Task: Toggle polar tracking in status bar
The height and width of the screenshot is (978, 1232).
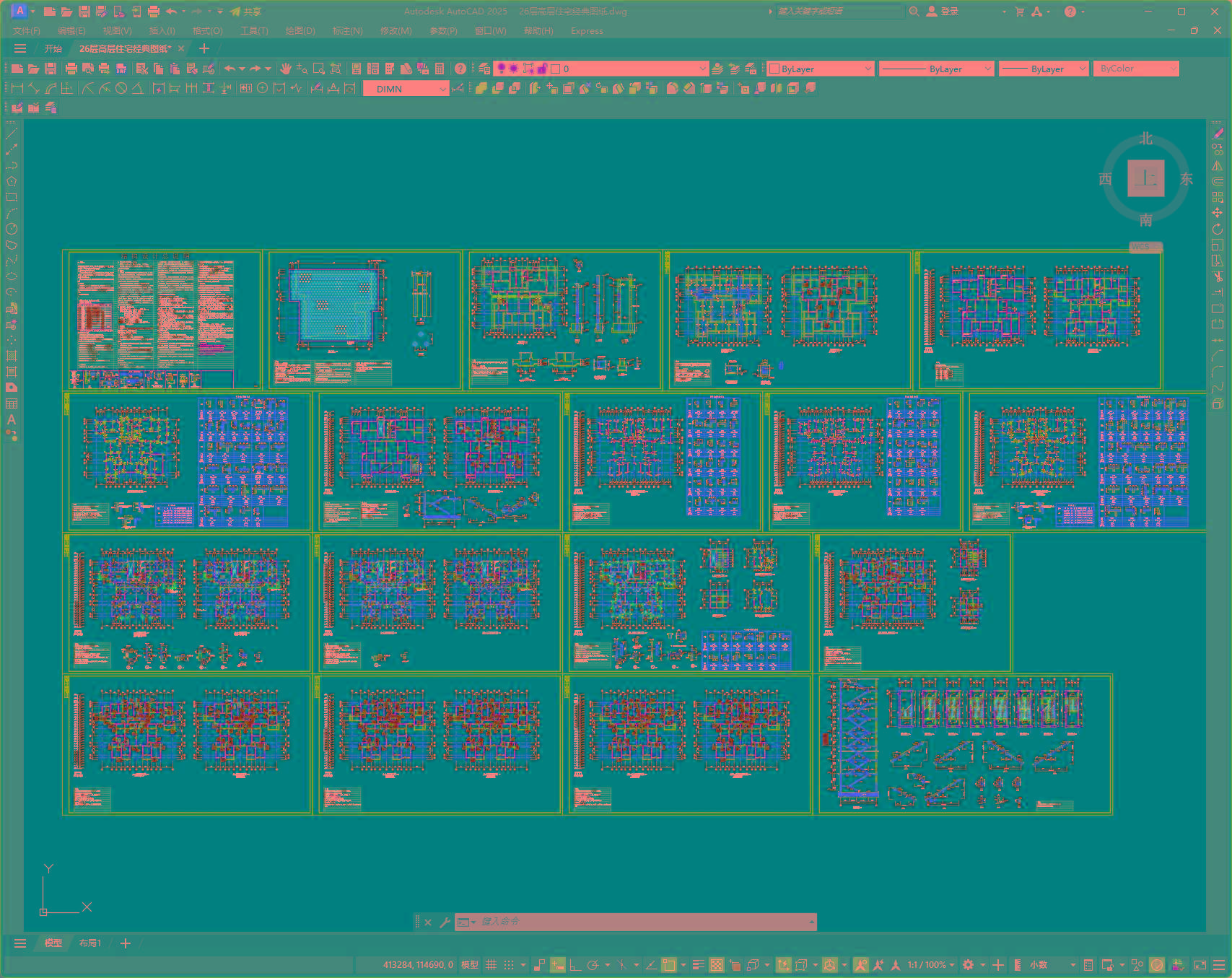Action: coord(593,964)
